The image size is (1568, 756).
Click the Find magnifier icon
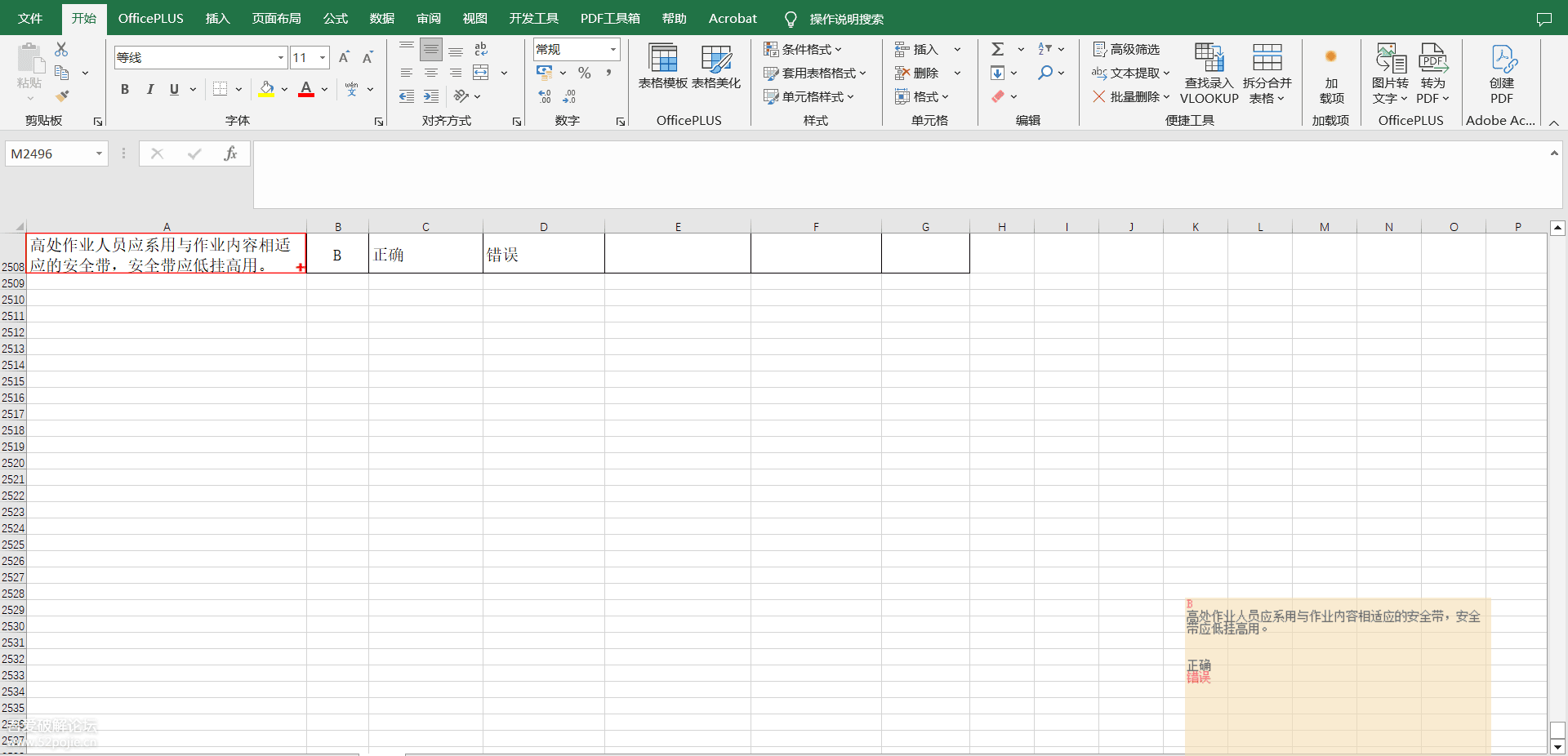coord(1045,73)
